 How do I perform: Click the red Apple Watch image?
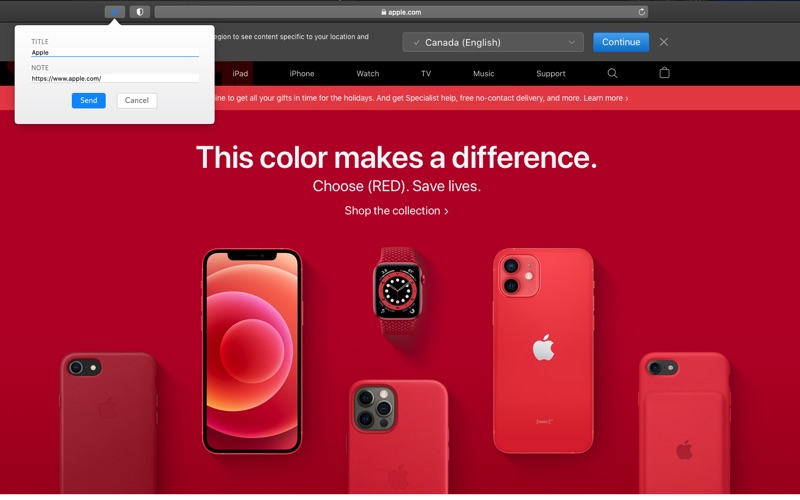(398, 291)
